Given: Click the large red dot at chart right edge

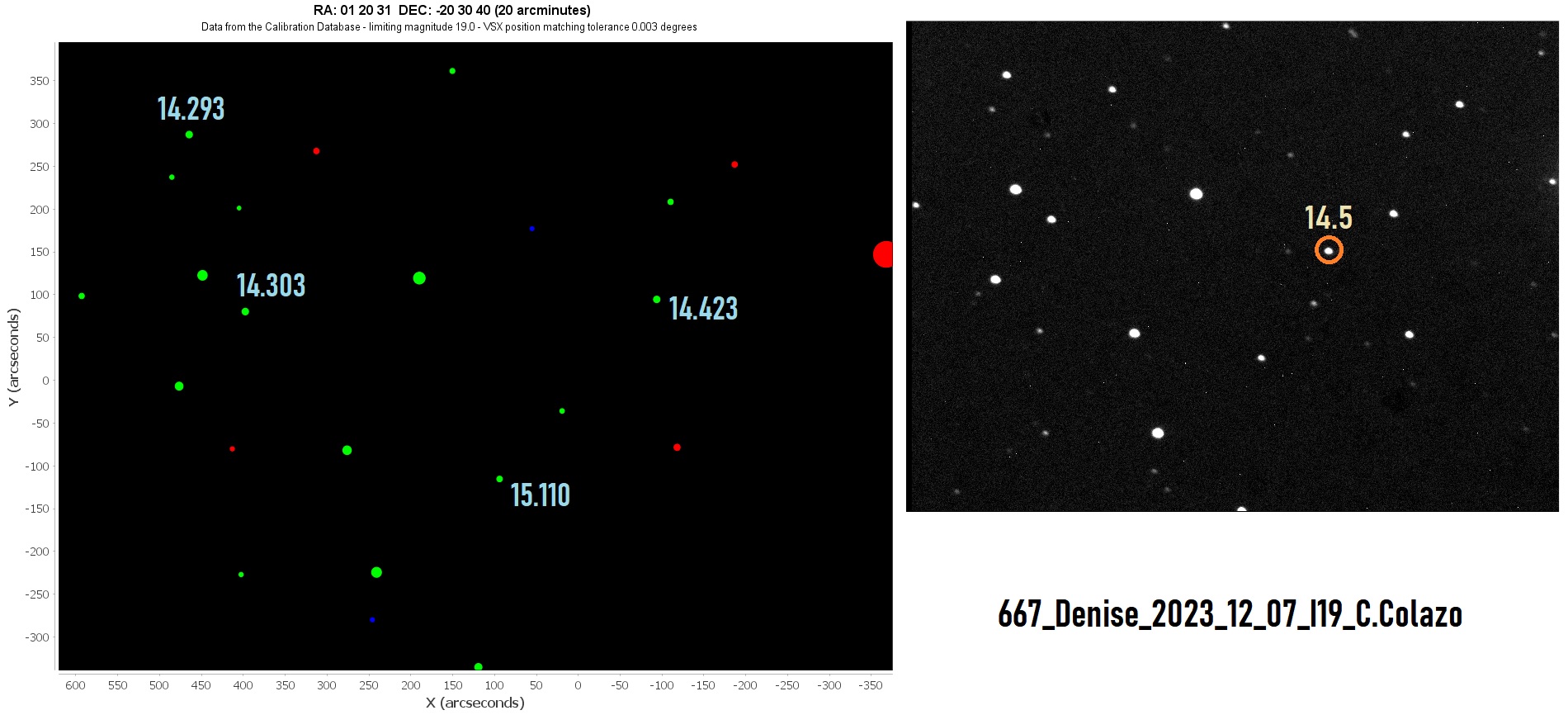Looking at the screenshot, I should coord(883,254).
